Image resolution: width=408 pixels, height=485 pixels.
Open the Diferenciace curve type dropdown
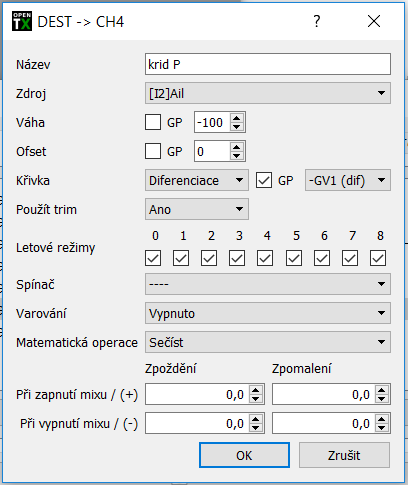pos(197,180)
